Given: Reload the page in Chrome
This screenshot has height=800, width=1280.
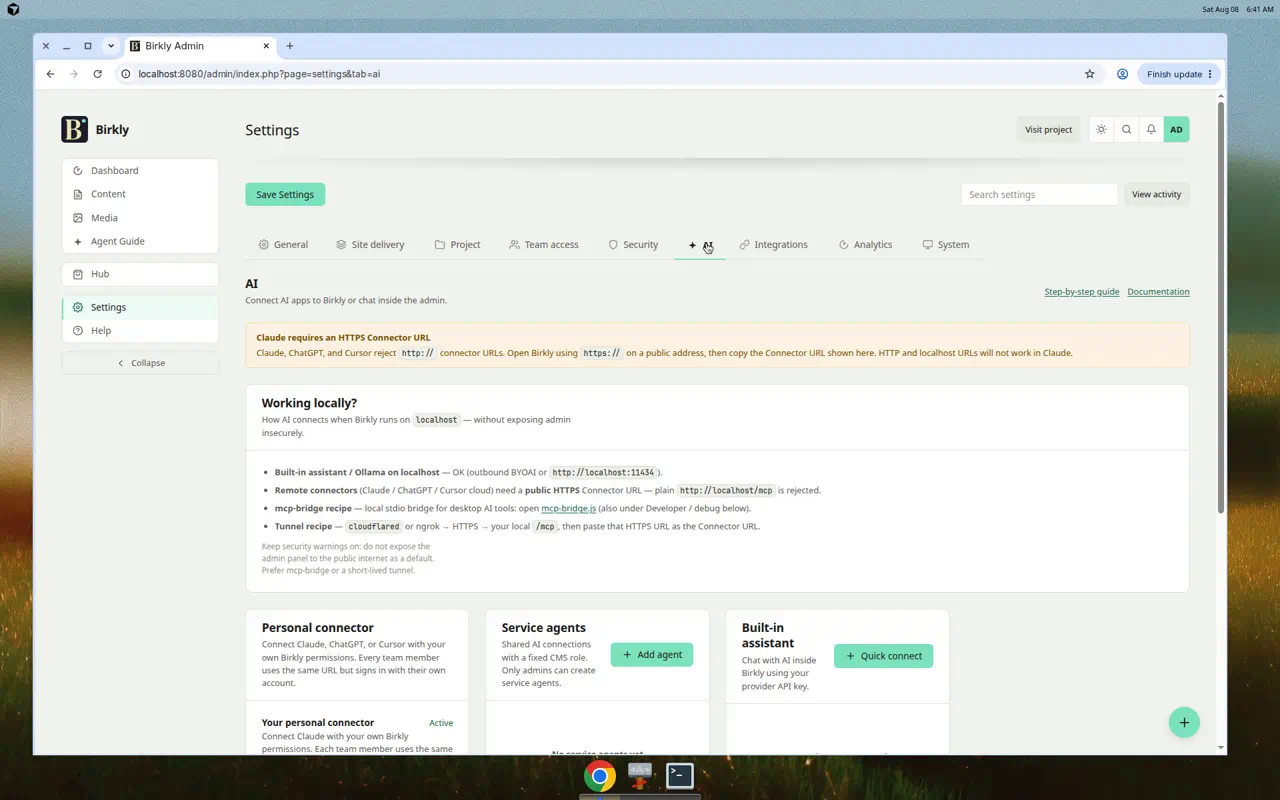Looking at the screenshot, I should (x=97, y=74).
